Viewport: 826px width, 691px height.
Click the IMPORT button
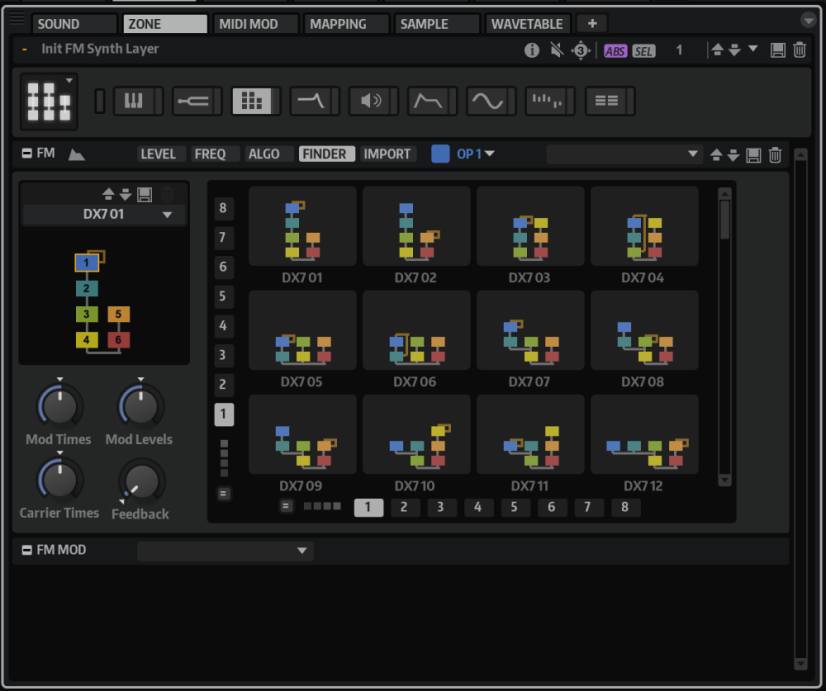pyautogui.click(x=387, y=154)
